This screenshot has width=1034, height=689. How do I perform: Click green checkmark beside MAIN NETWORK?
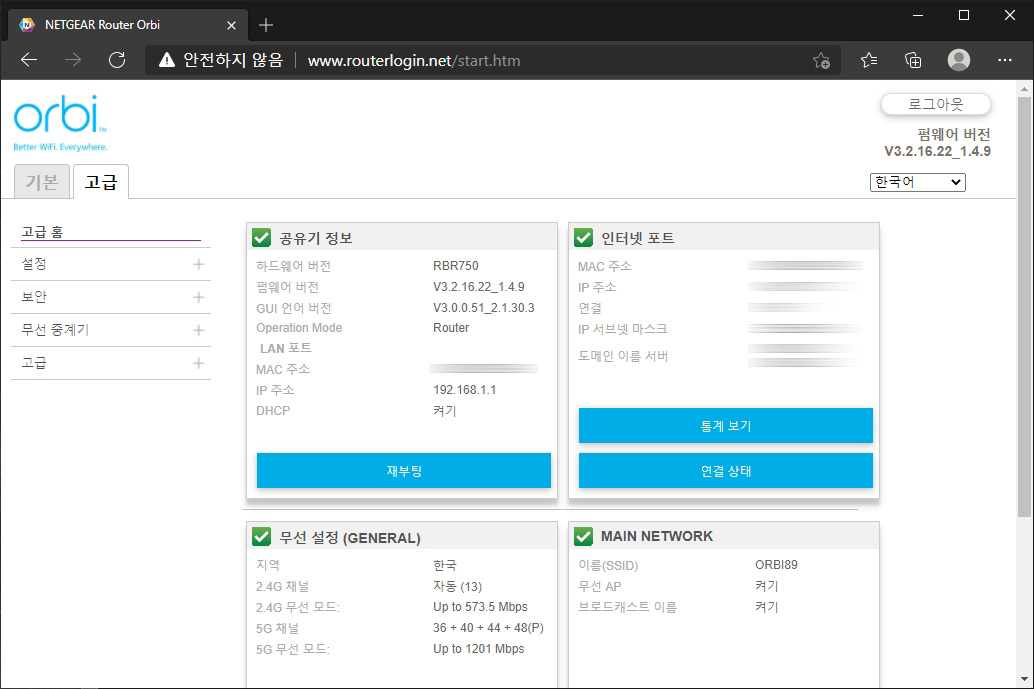click(584, 537)
